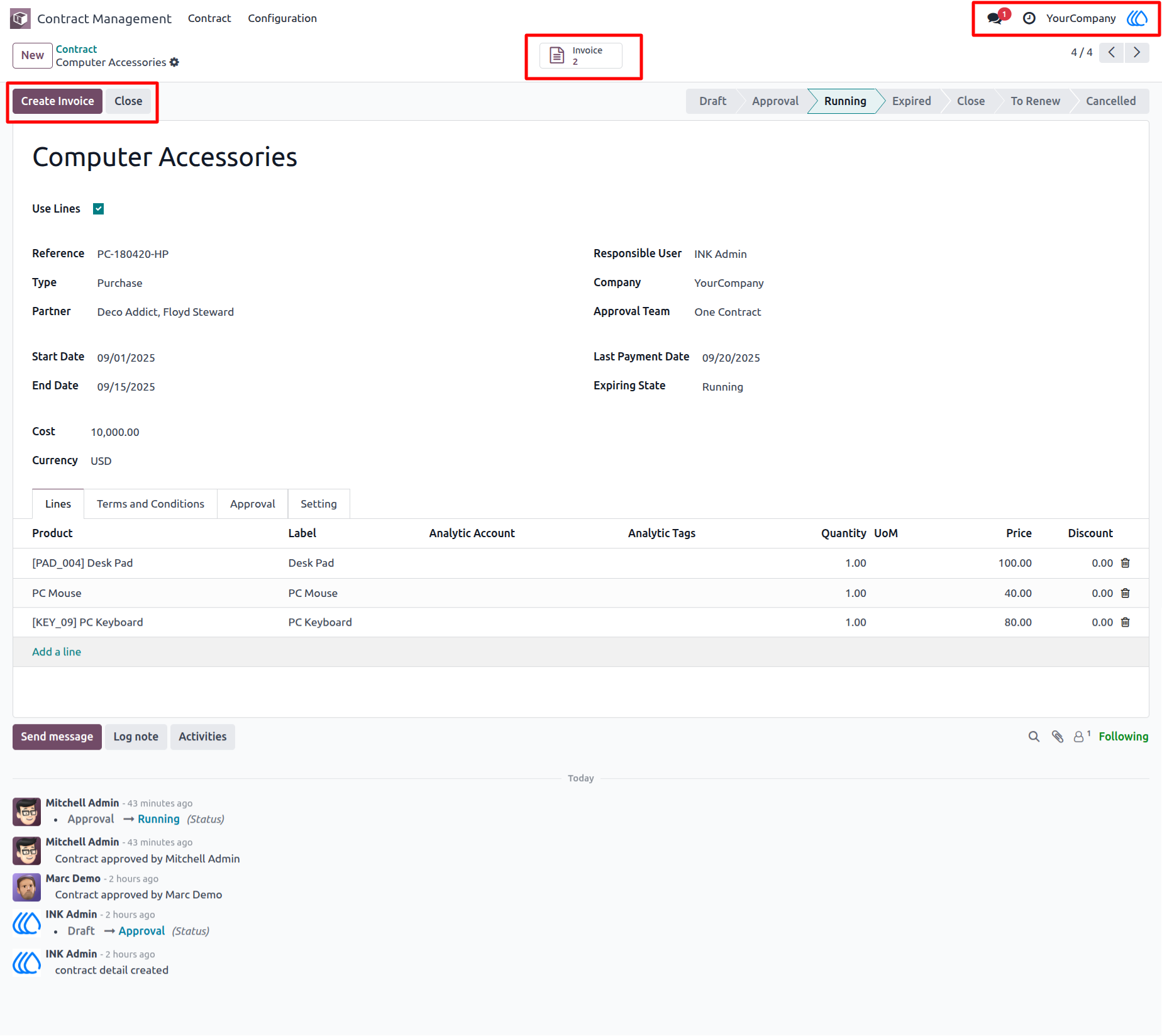Click the Partner field Deco Addict, Floyd Steward

tap(165, 312)
